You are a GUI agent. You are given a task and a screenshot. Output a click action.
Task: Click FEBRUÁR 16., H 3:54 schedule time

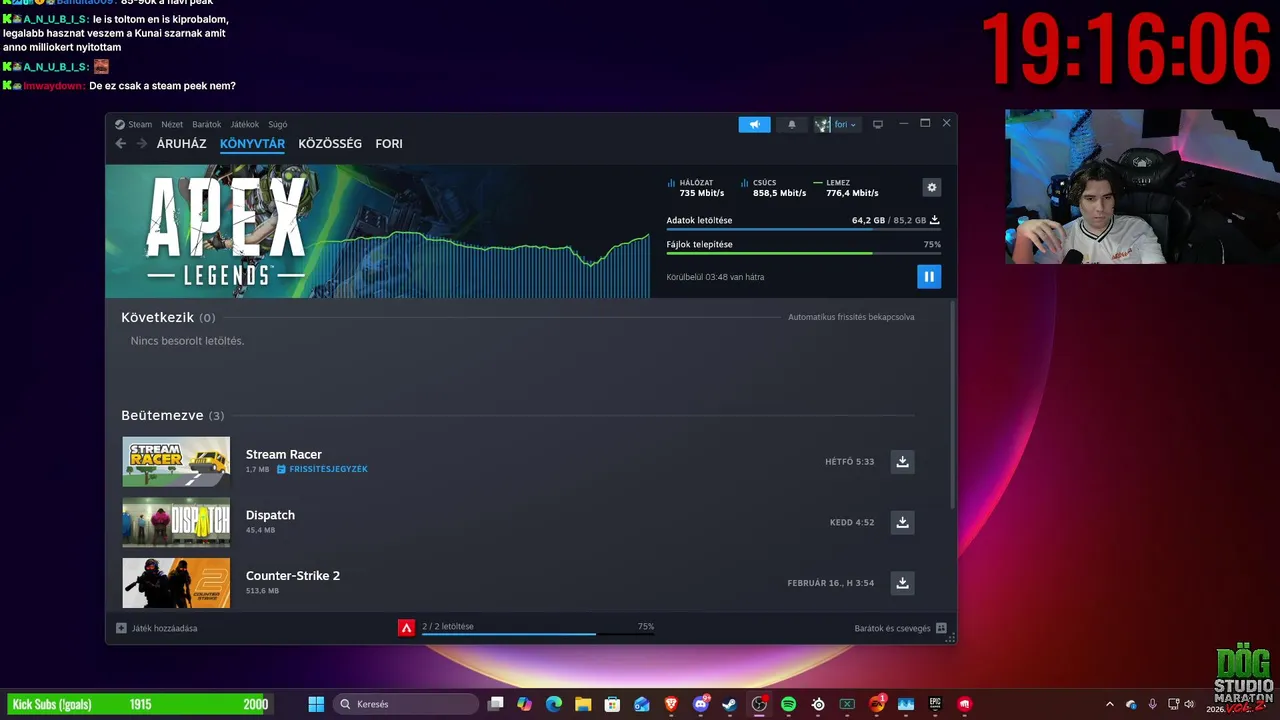[x=831, y=583]
